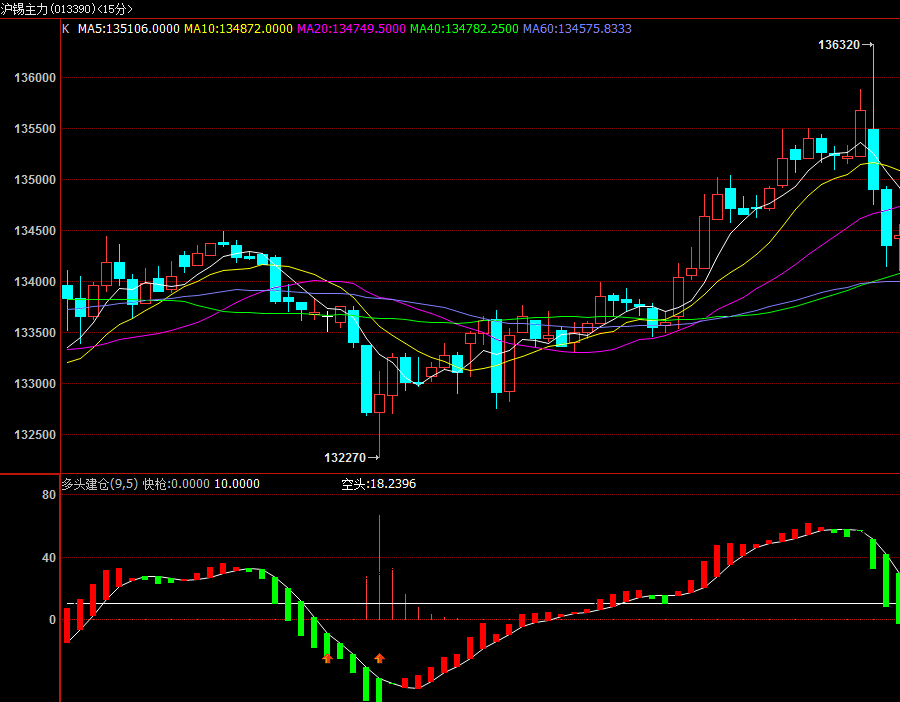Select the MA10:134872.0000 indicator label
900x702 pixels.
238,29
